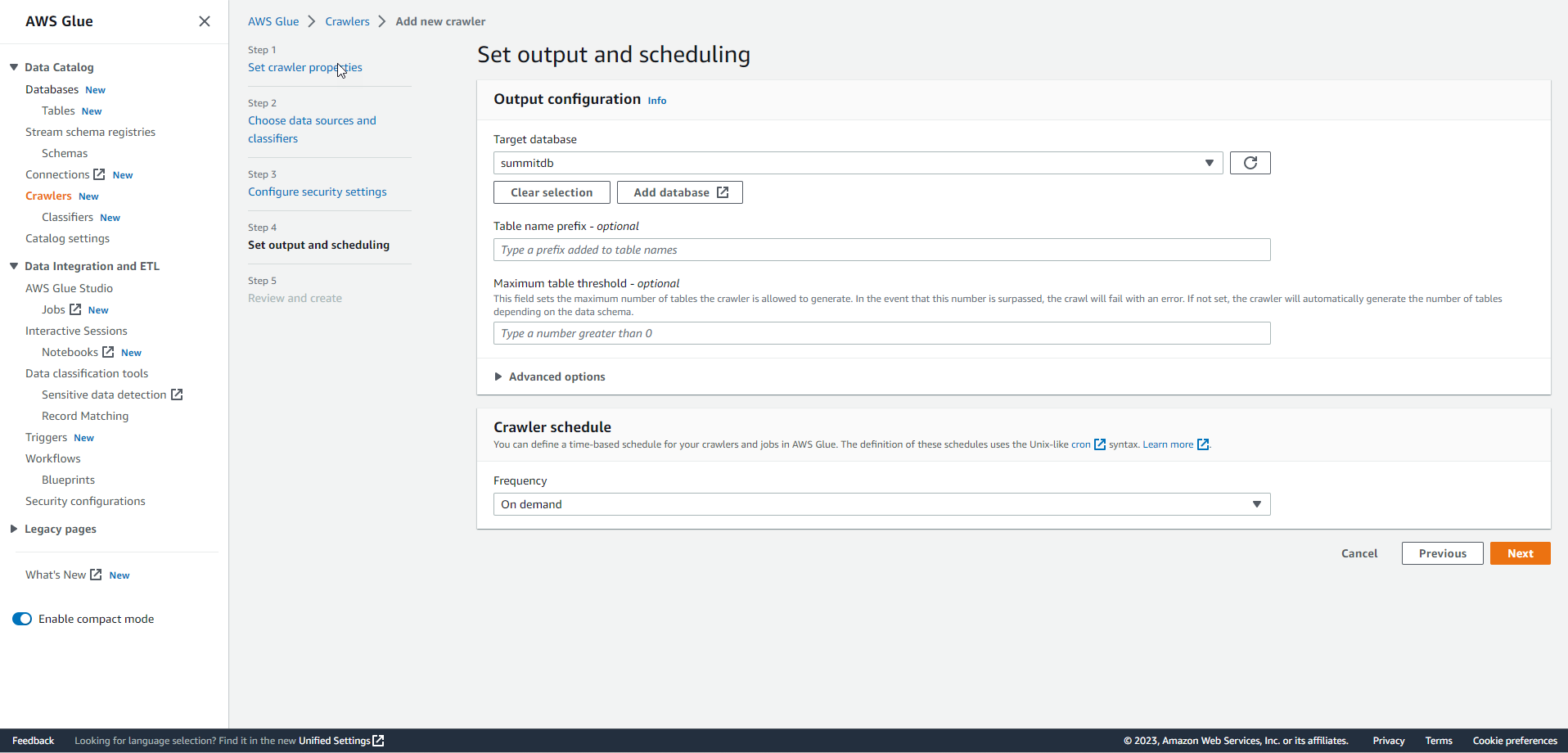The image size is (1568, 753).
Task: Open AWS Glue Studio
Action: 69,288
